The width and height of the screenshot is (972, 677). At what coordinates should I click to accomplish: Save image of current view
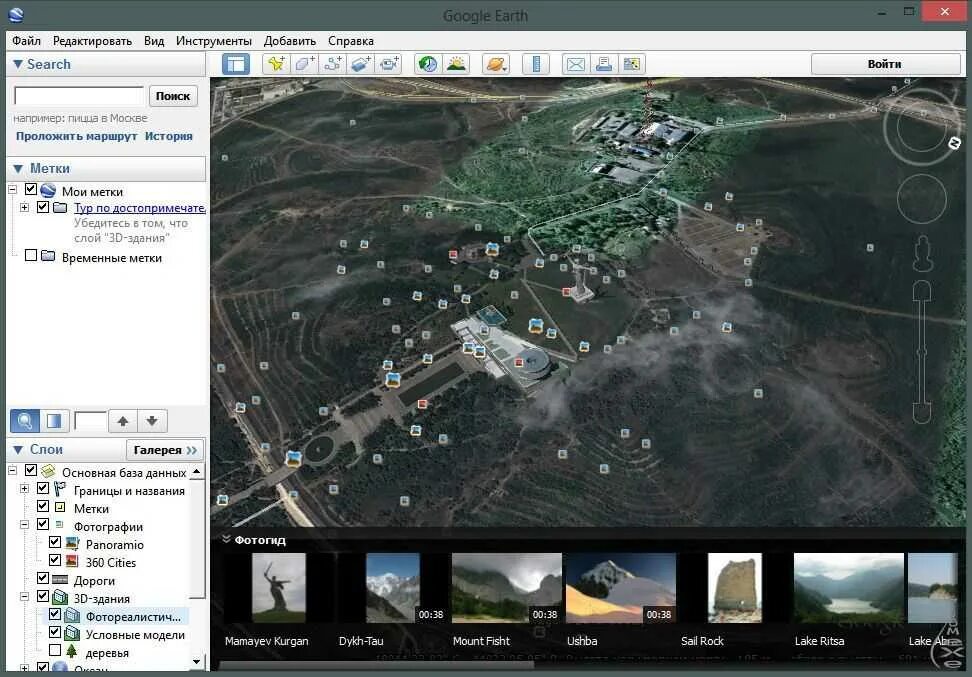632,64
